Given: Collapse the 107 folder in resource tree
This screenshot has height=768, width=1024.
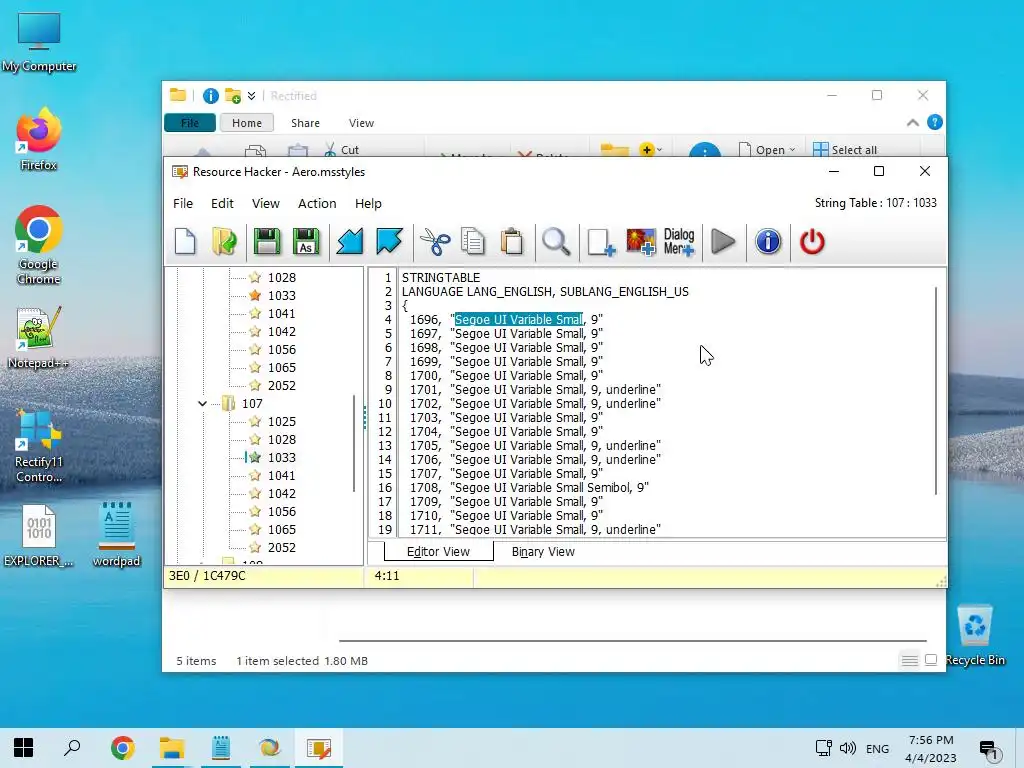Looking at the screenshot, I should tap(202, 404).
